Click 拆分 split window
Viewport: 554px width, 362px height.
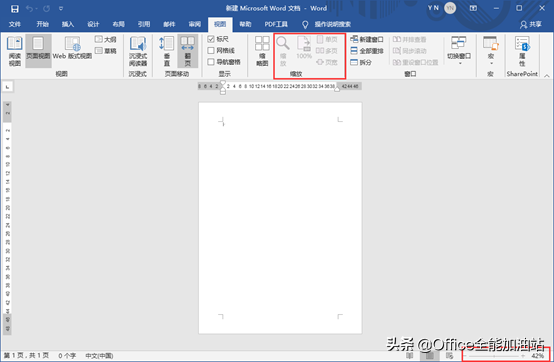[x=361, y=62]
